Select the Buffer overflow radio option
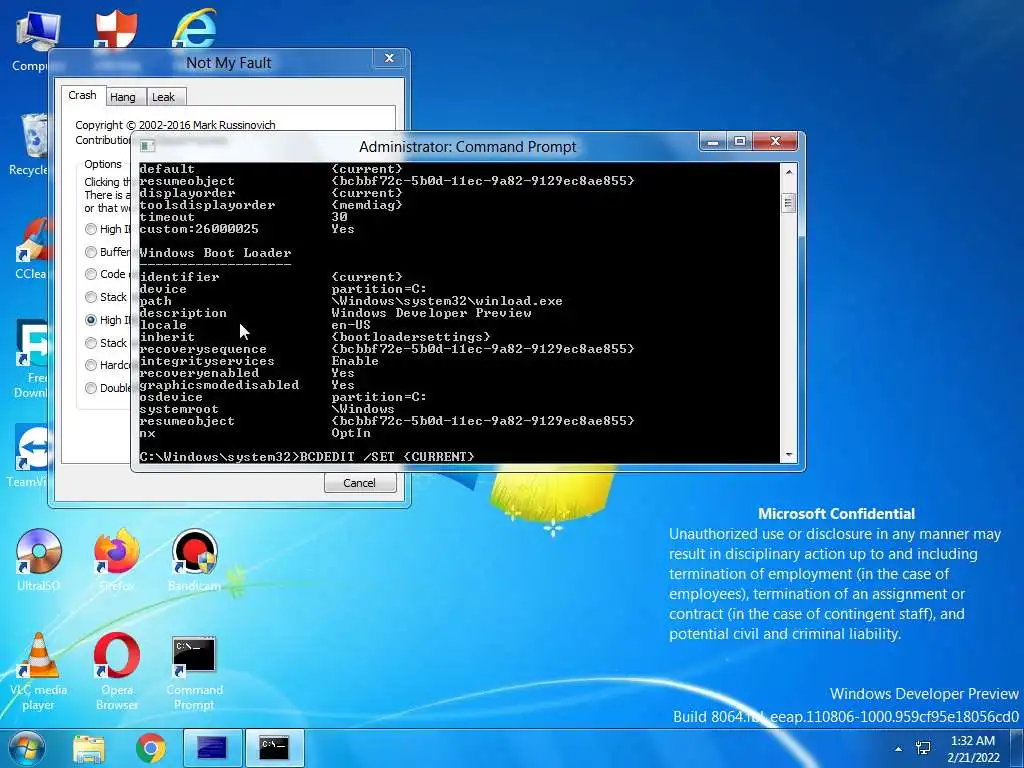Image resolution: width=1024 pixels, height=768 pixels. [x=91, y=252]
